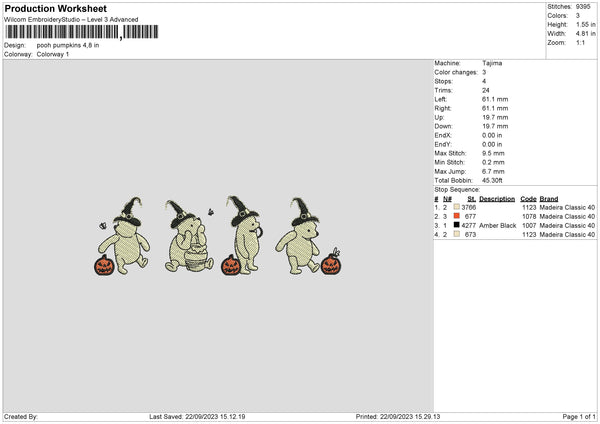
Task: Select the Stops label
Action: pos(443,81)
